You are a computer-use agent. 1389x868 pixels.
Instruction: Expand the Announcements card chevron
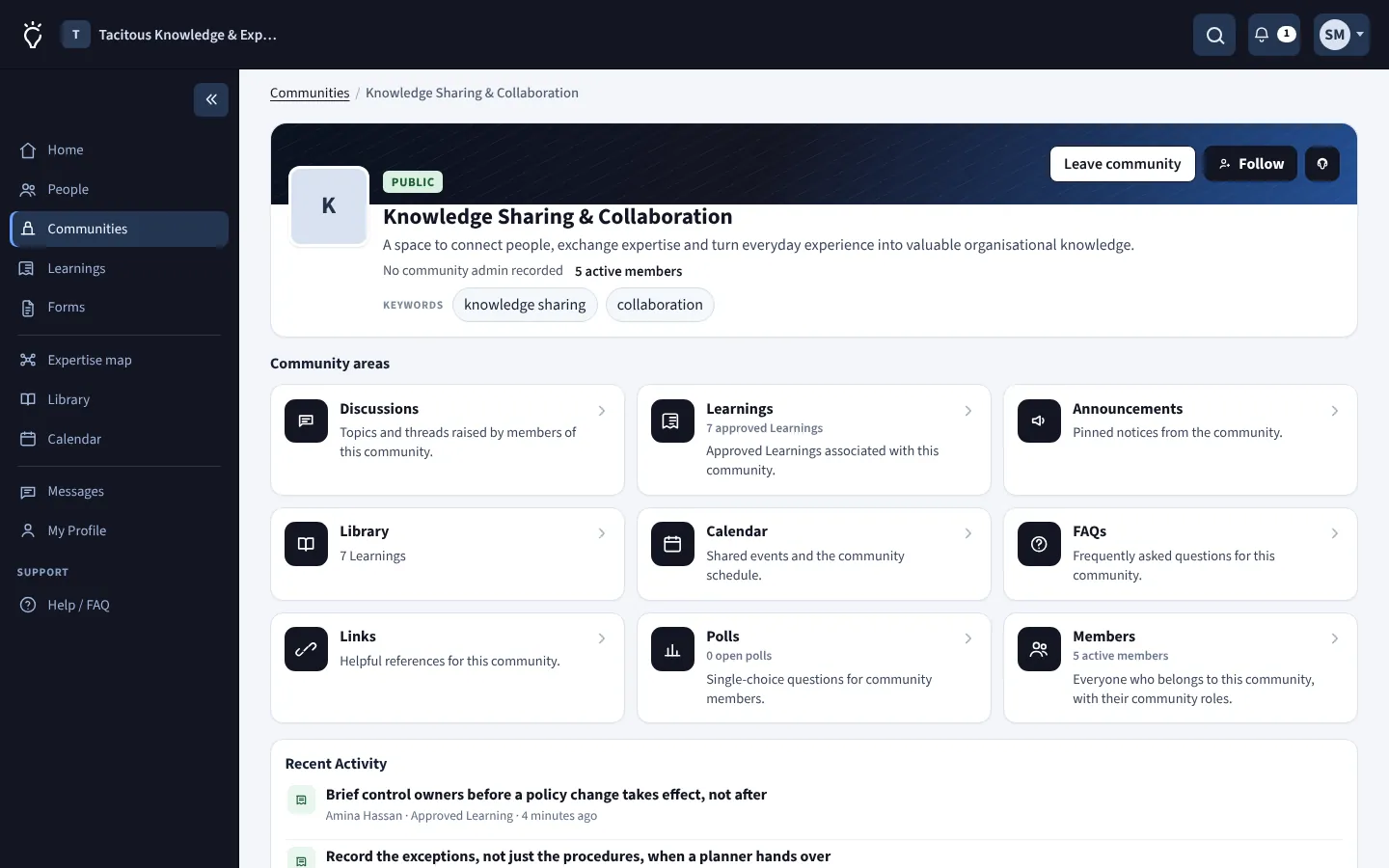click(x=1335, y=411)
